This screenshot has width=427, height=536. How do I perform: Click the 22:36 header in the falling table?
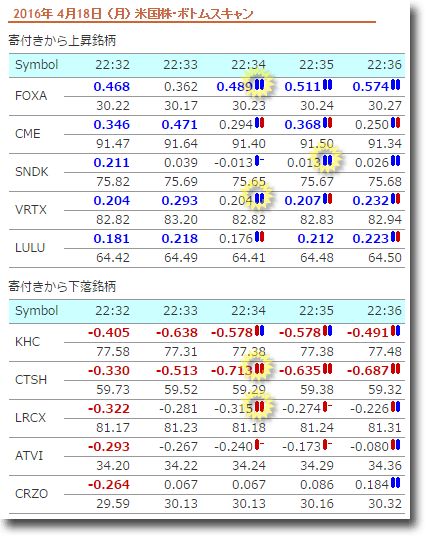384,310
